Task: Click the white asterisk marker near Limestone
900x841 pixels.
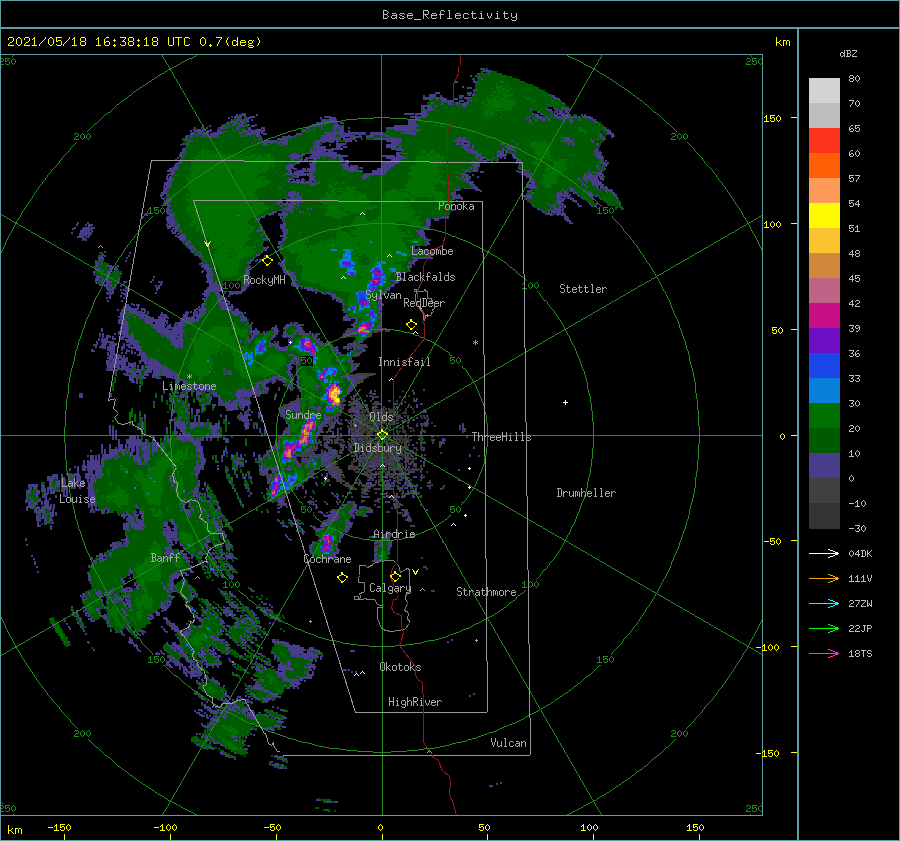Action: point(189,377)
